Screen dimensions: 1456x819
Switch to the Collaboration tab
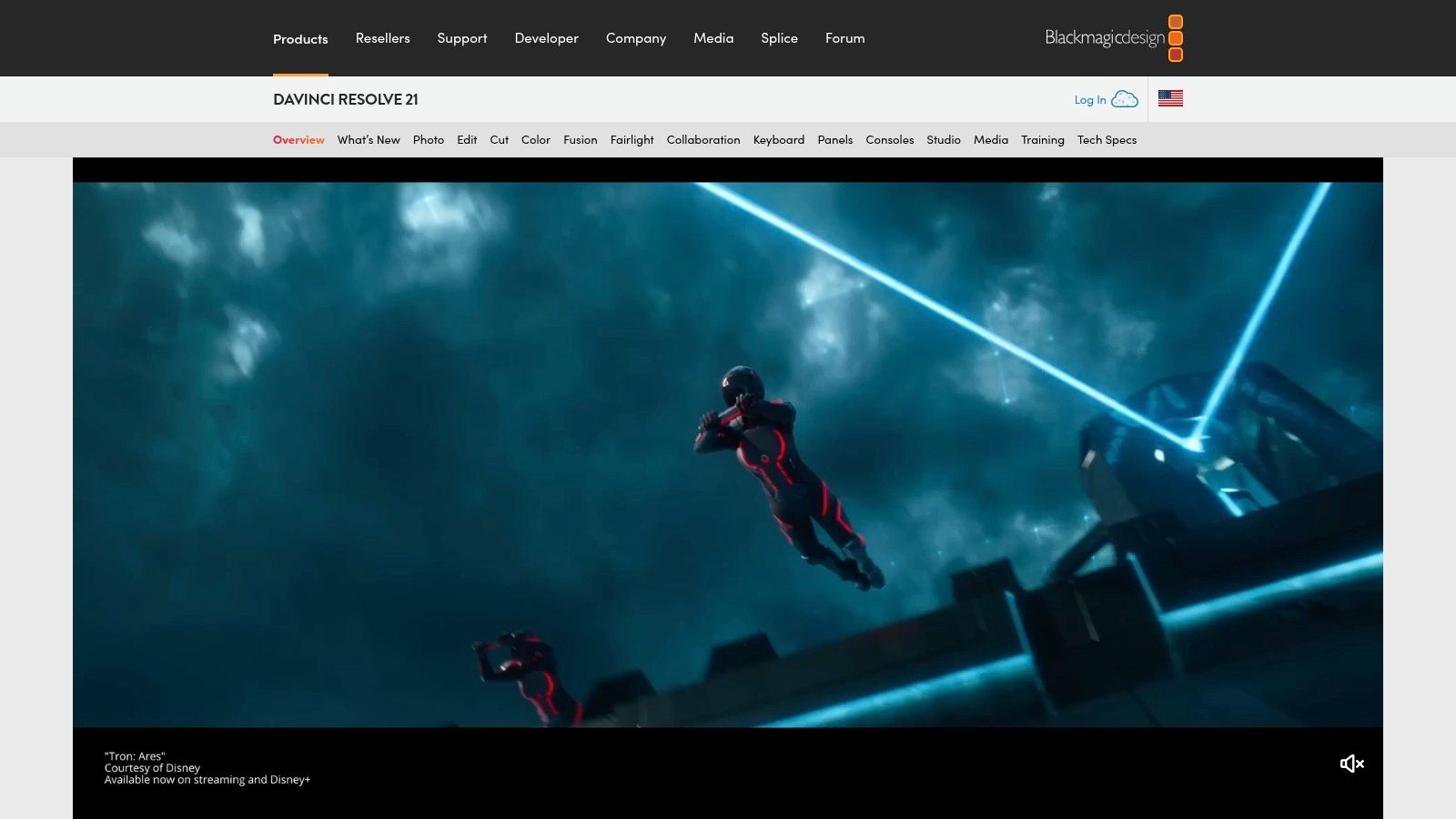(x=703, y=140)
